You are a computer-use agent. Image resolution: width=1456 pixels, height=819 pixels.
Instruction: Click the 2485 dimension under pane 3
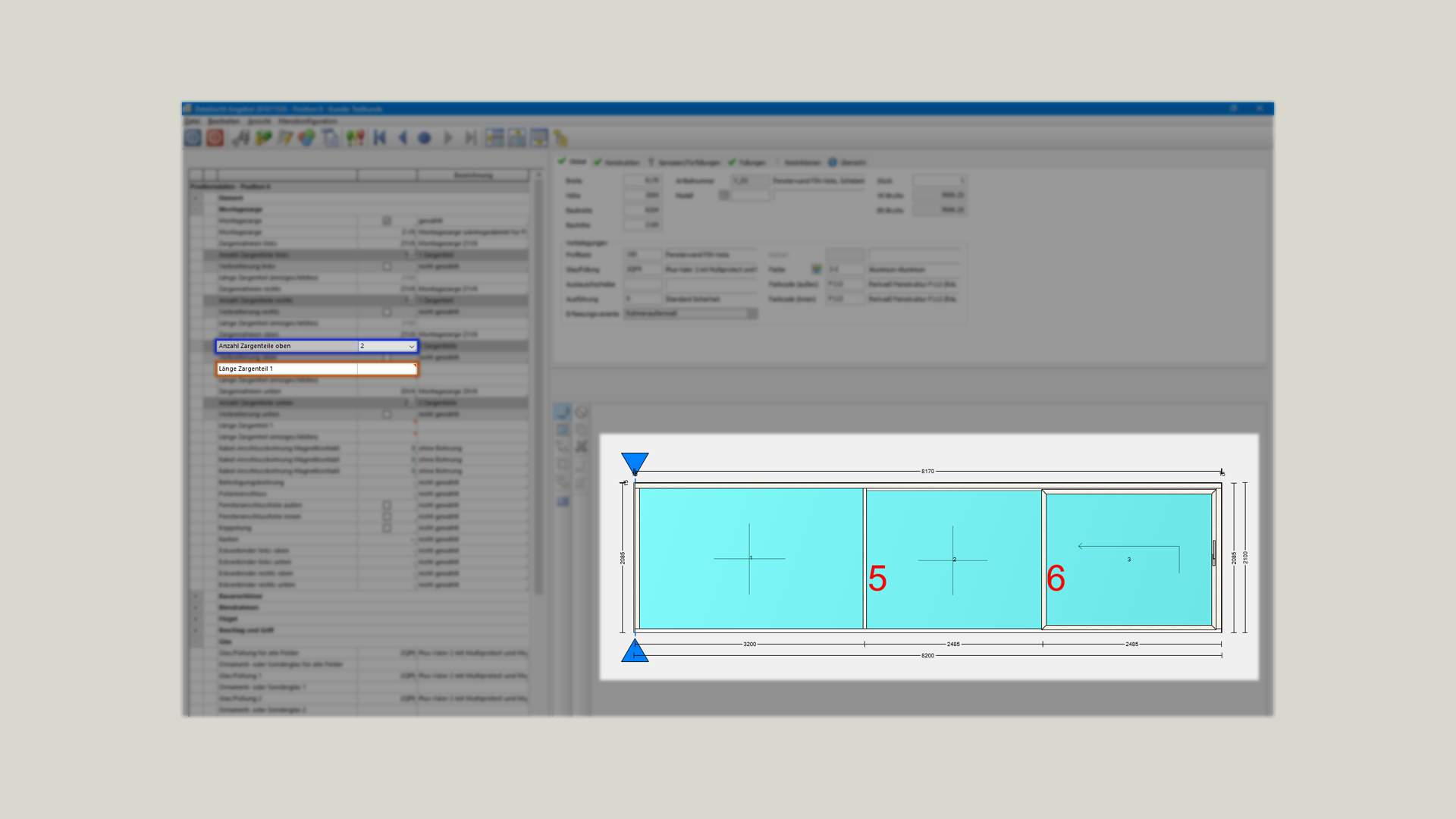[1131, 644]
